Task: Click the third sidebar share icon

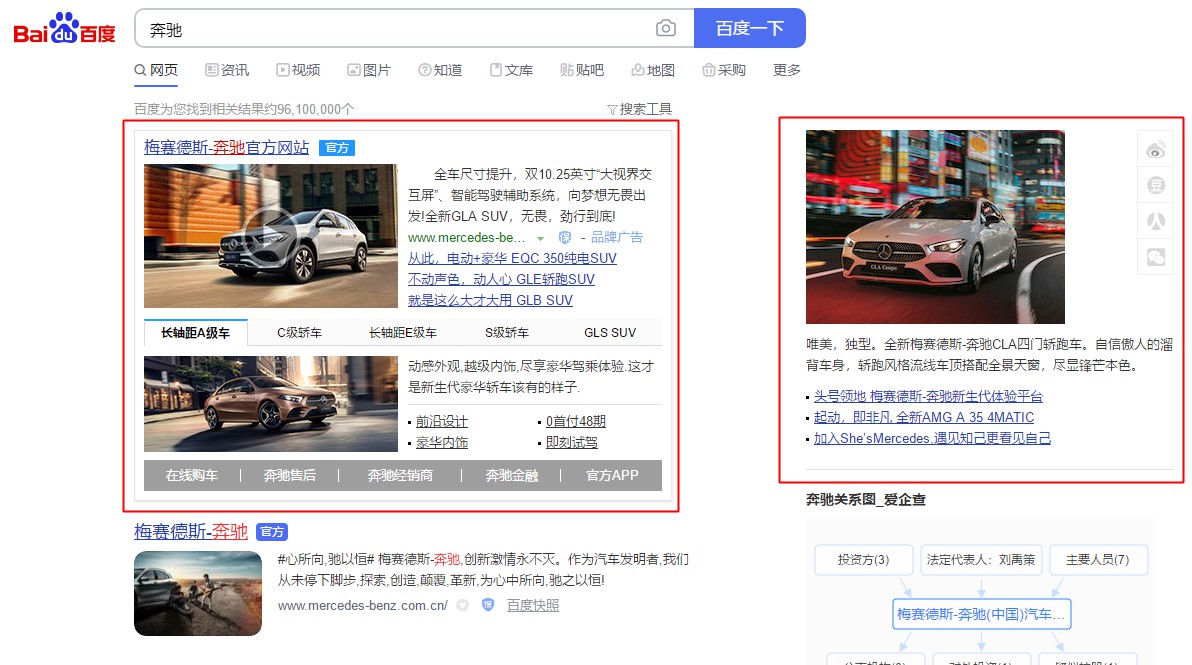Action: (1156, 221)
